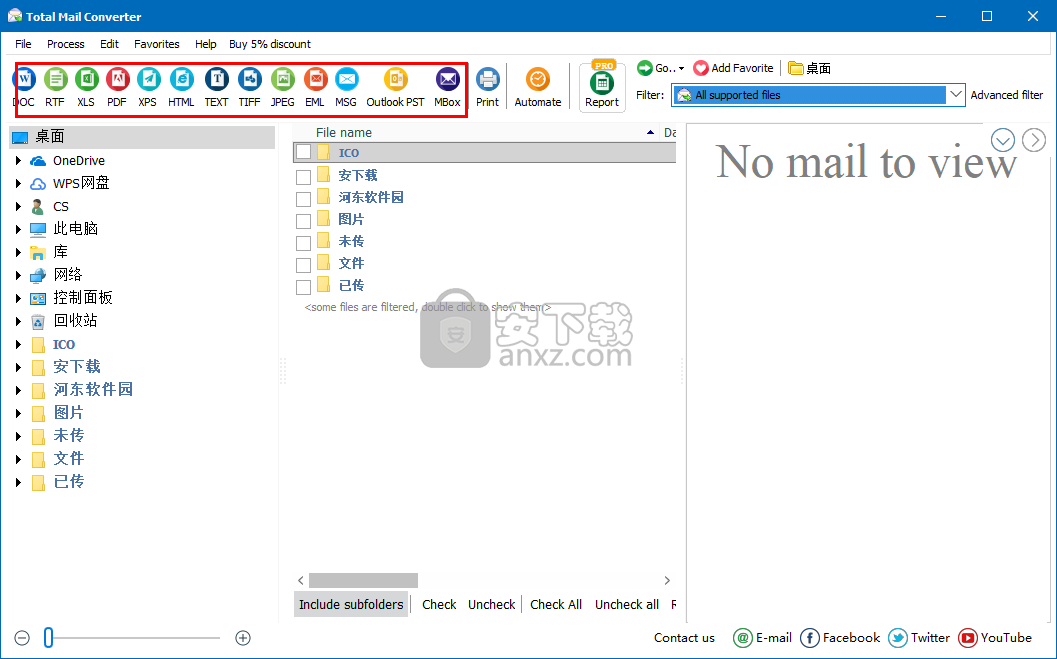This screenshot has height=659, width=1057.
Task: Check the ICO folder checkbox
Action: pyautogui.click(x=303, y=152)
